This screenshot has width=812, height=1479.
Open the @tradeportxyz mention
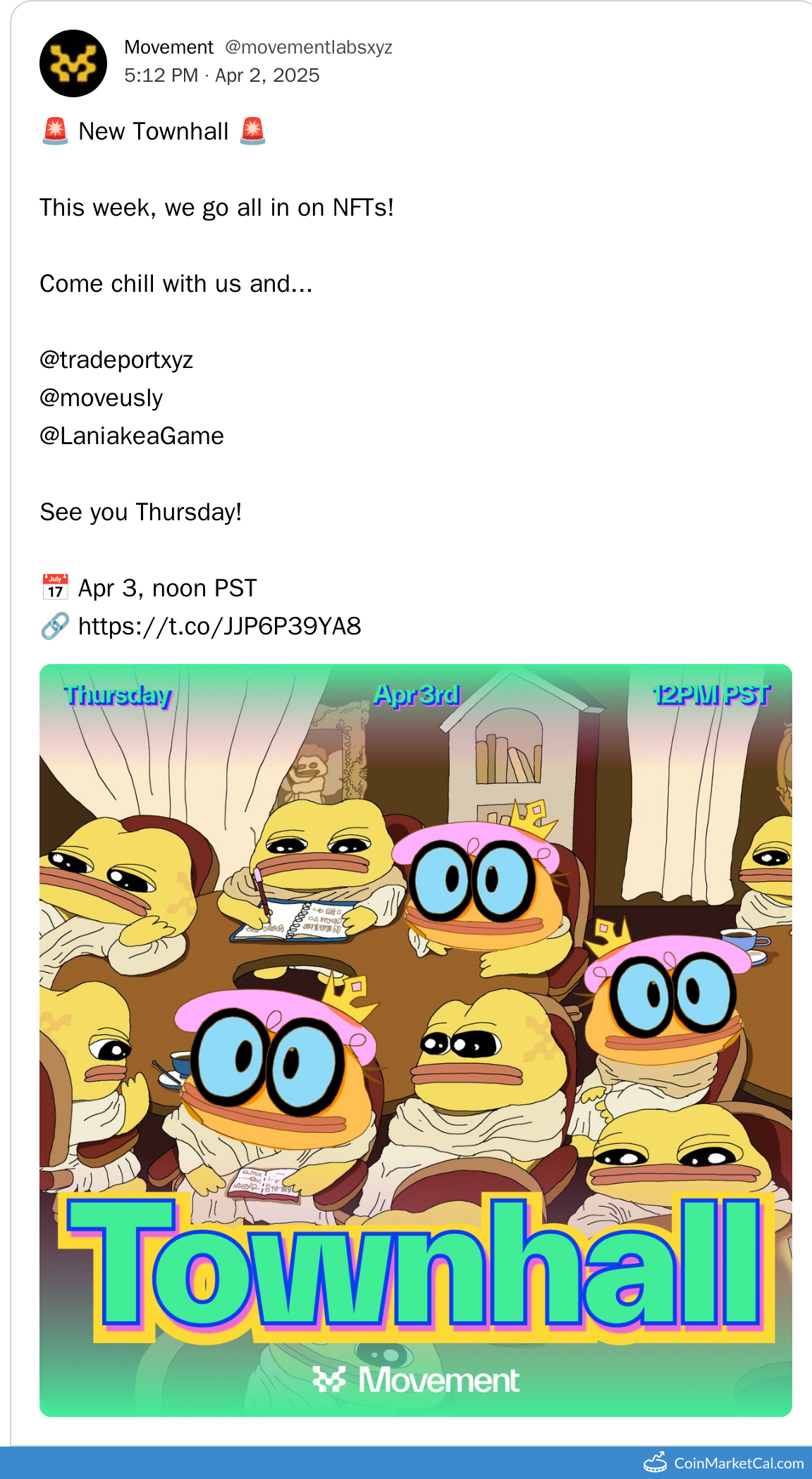[x=116, y=360]
